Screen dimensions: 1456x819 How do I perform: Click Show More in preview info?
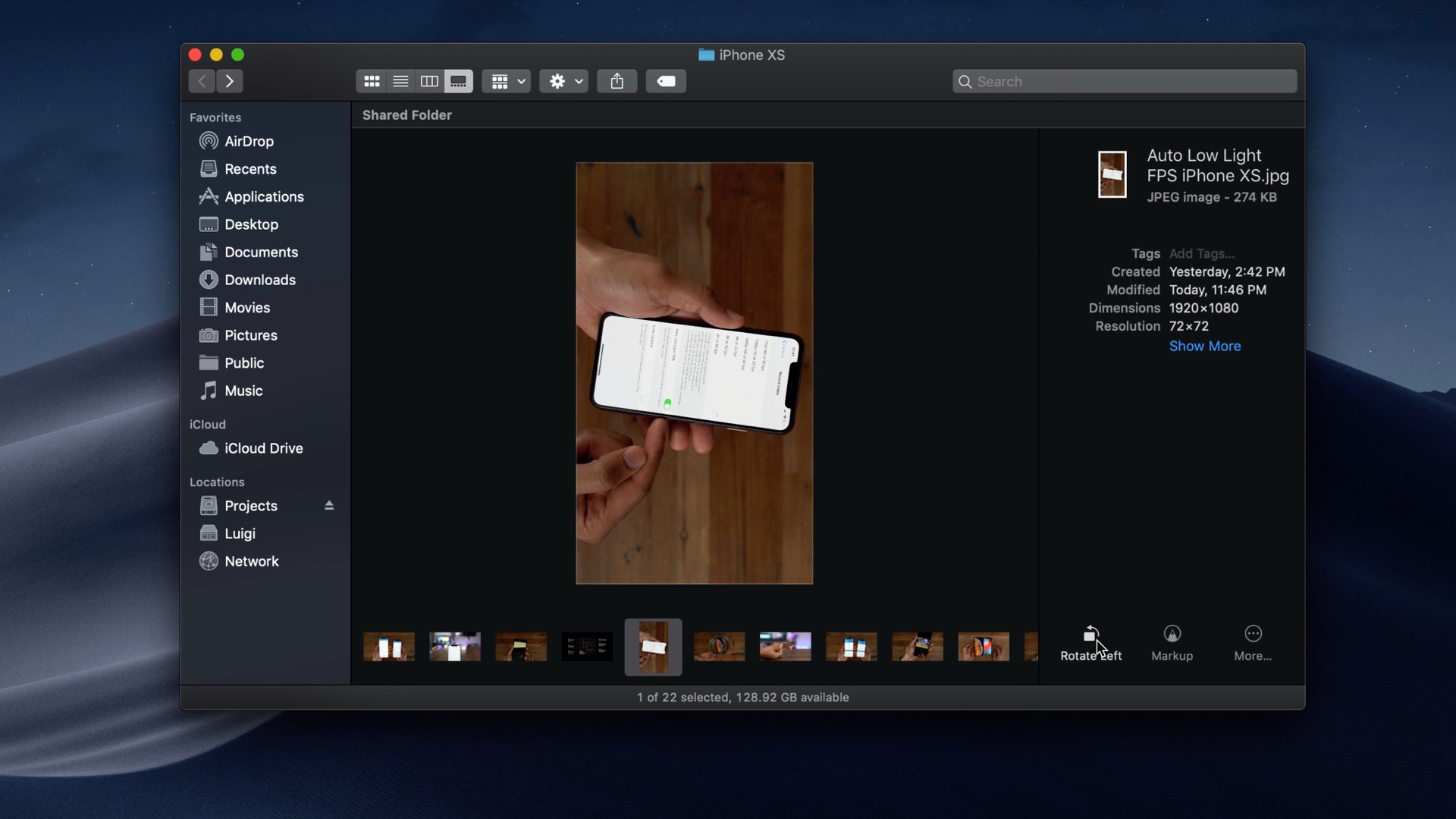pos(1204,346)
